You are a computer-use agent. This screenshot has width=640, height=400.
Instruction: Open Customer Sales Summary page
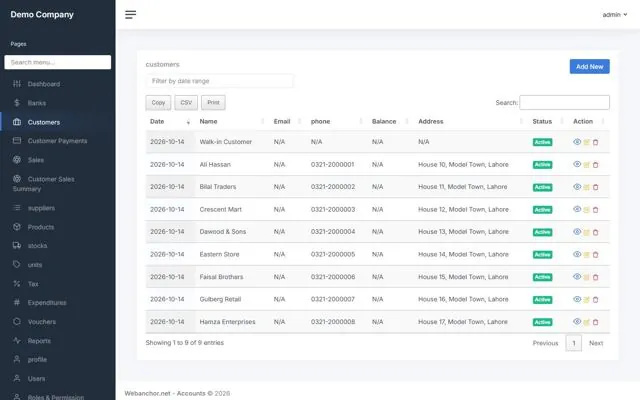pos(58,184)
